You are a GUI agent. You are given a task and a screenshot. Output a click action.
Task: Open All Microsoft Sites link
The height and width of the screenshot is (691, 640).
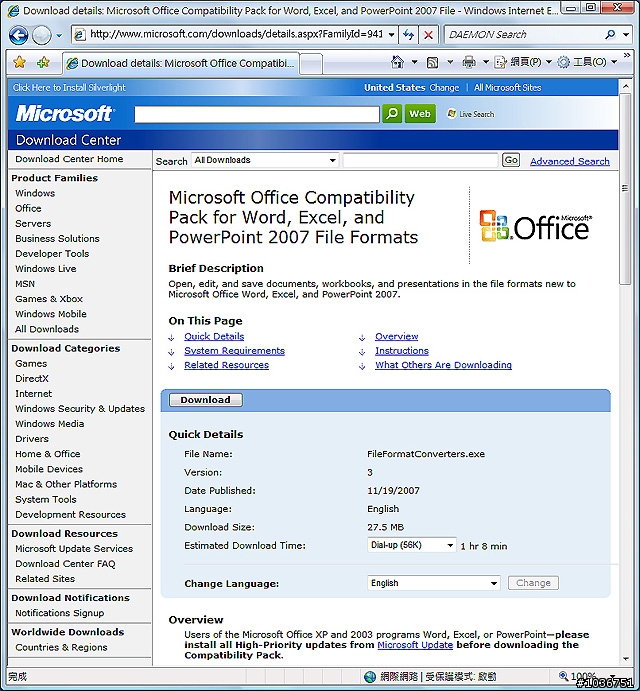pos(507,88)
